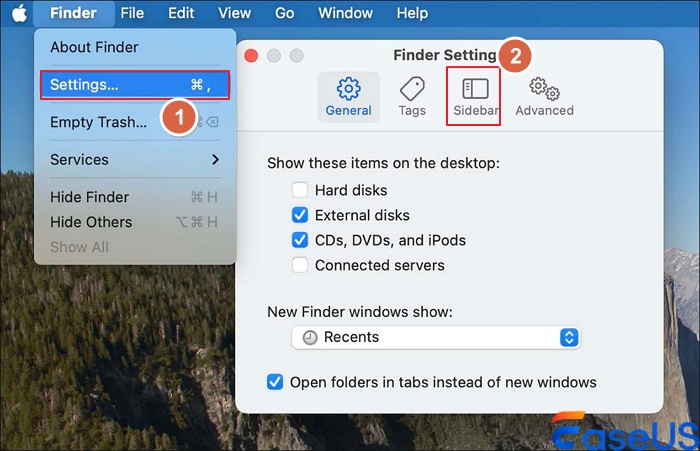This screenshot has width=700, height=451.
Task: Toggle Open folders in tabs checkbox
Action: pyautogui.click(x=275, y=382)
